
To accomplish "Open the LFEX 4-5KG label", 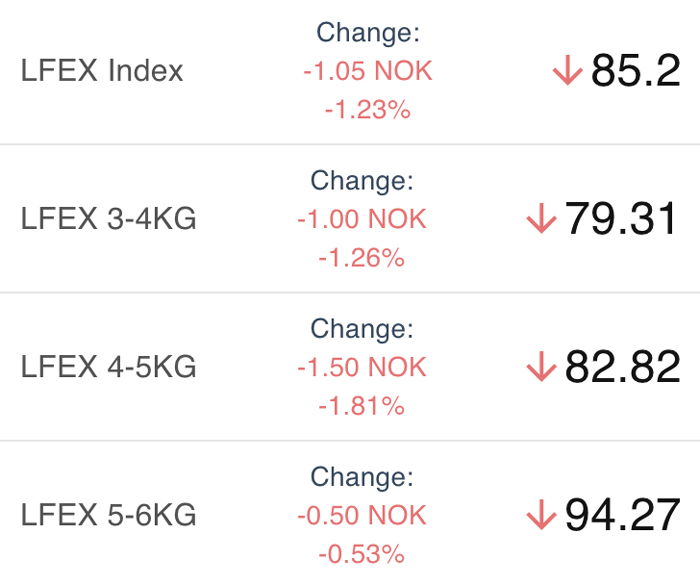I will click(x=108, y=367).
